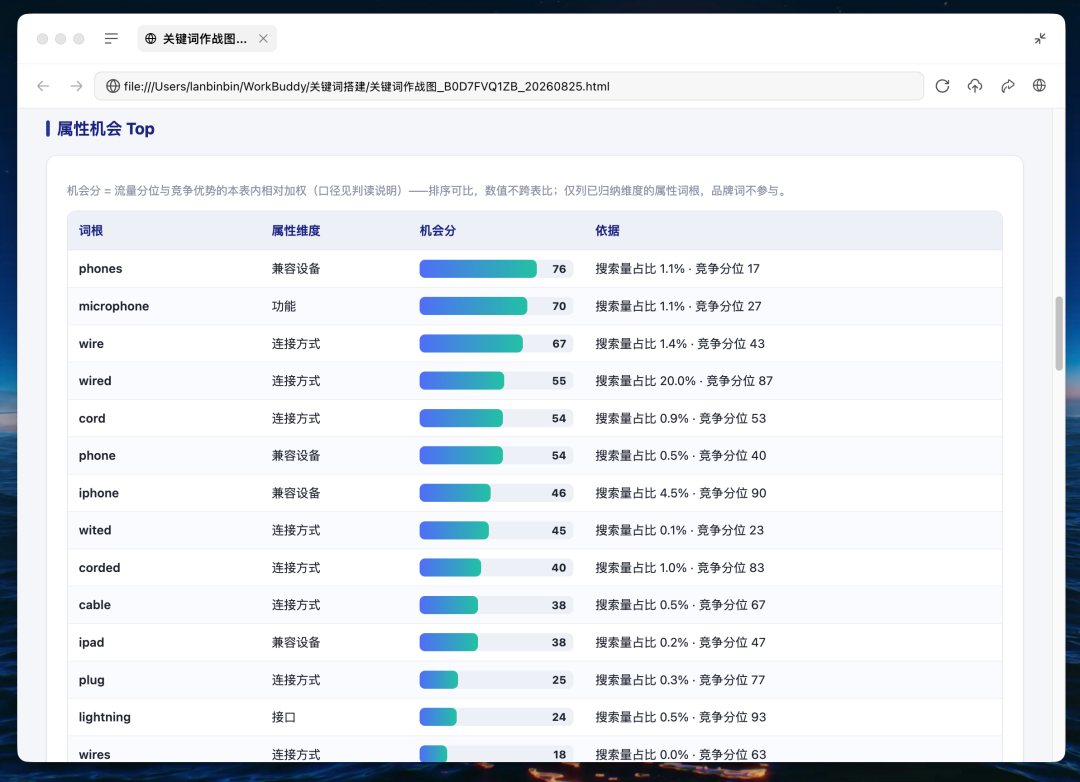Click 搜索量占比 0.2% · 竞争分位 47

[680, 642]
